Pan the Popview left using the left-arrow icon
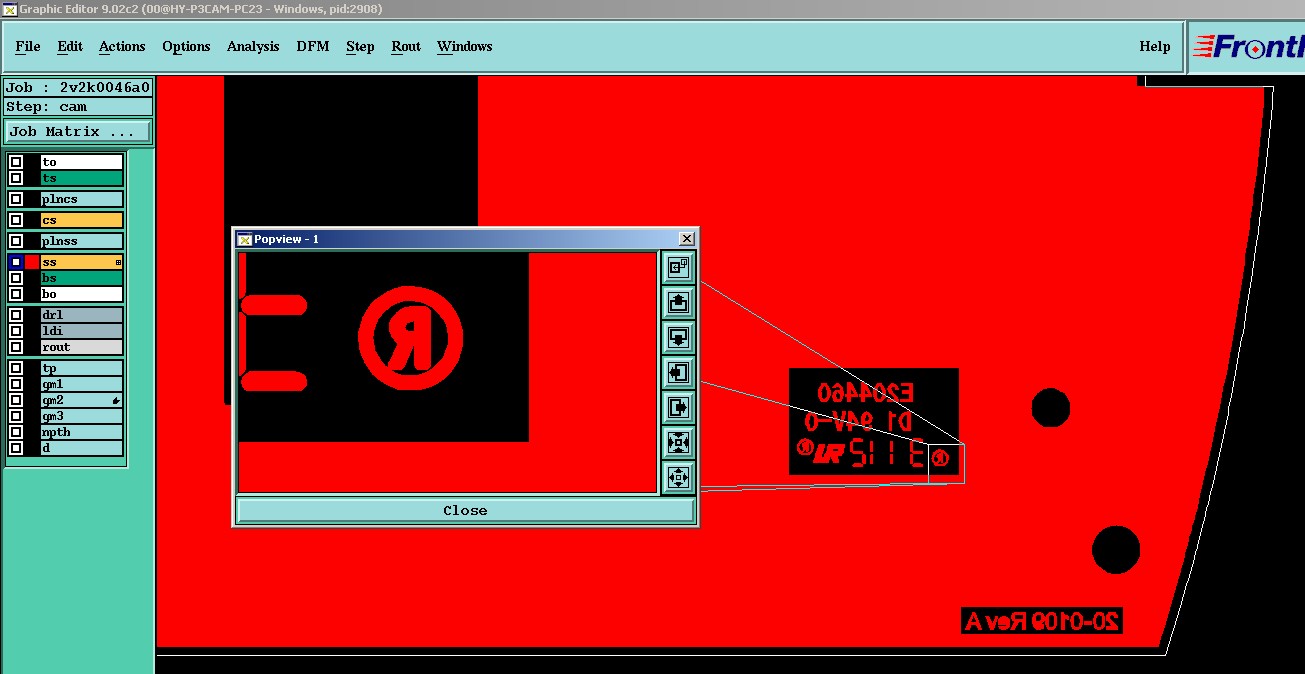This screenshot has height=674, width=1305. tap(678, 373)
